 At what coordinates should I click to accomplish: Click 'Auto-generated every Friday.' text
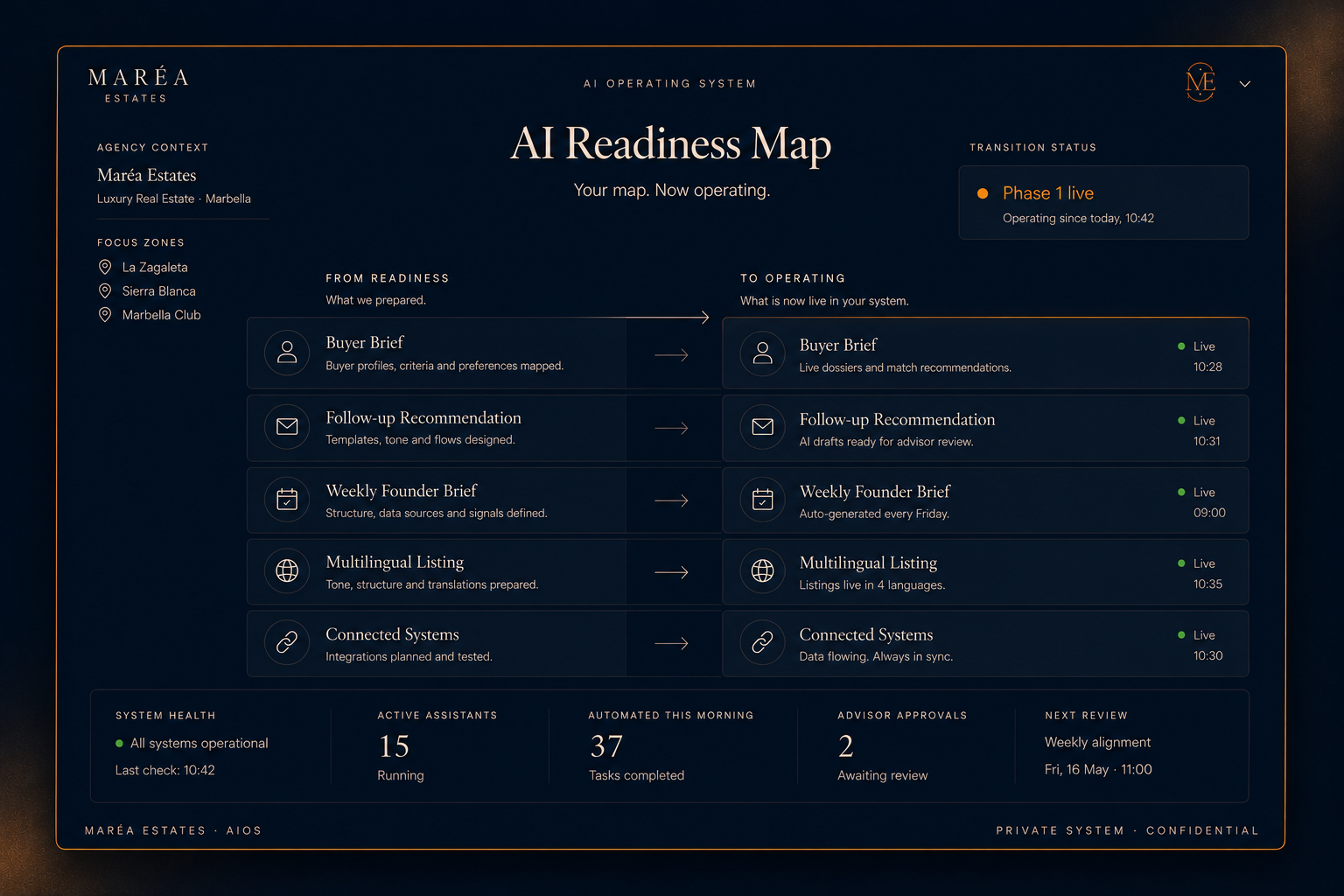coord(874,514)
